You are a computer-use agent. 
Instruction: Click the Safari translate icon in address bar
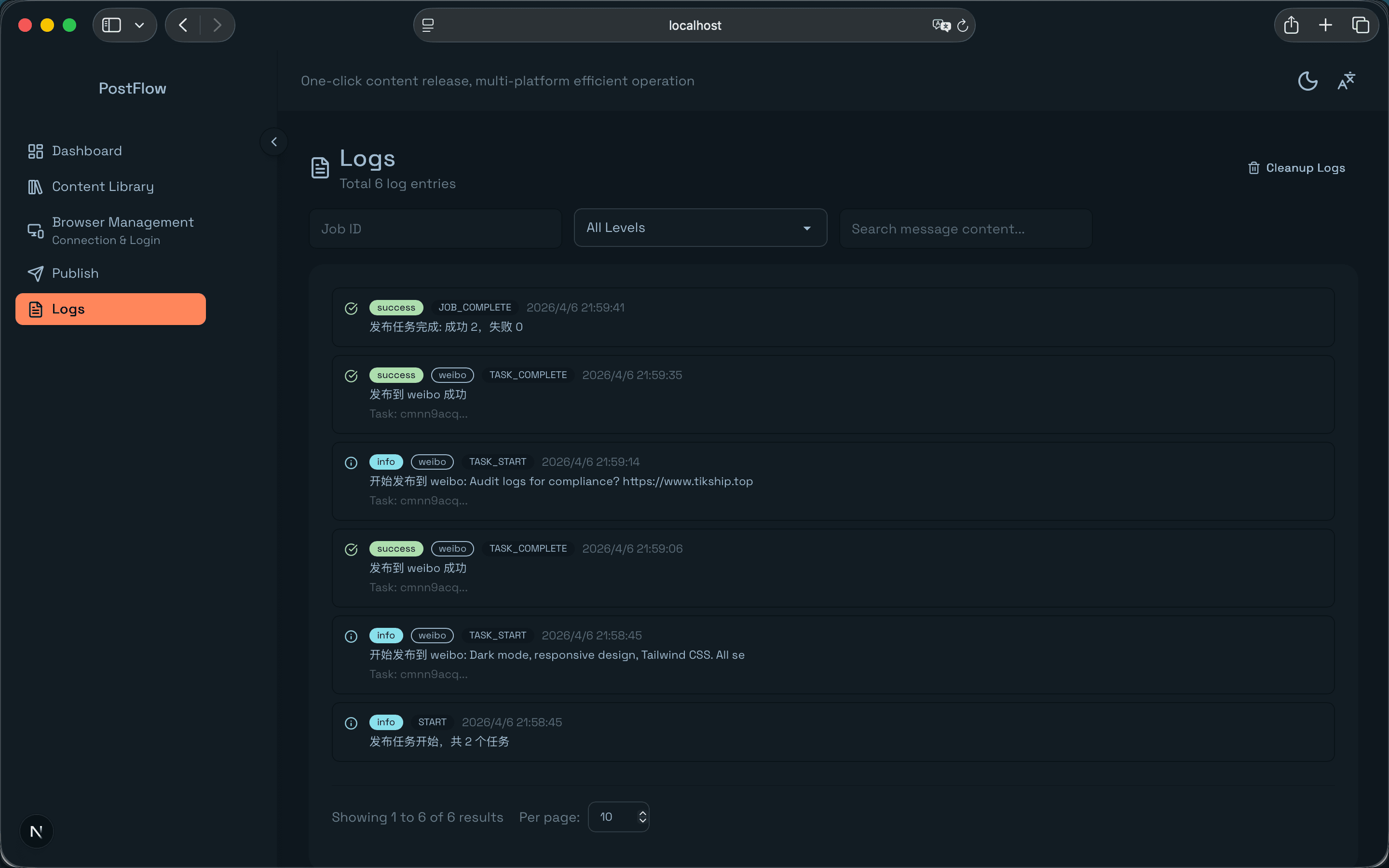(941, 25)
